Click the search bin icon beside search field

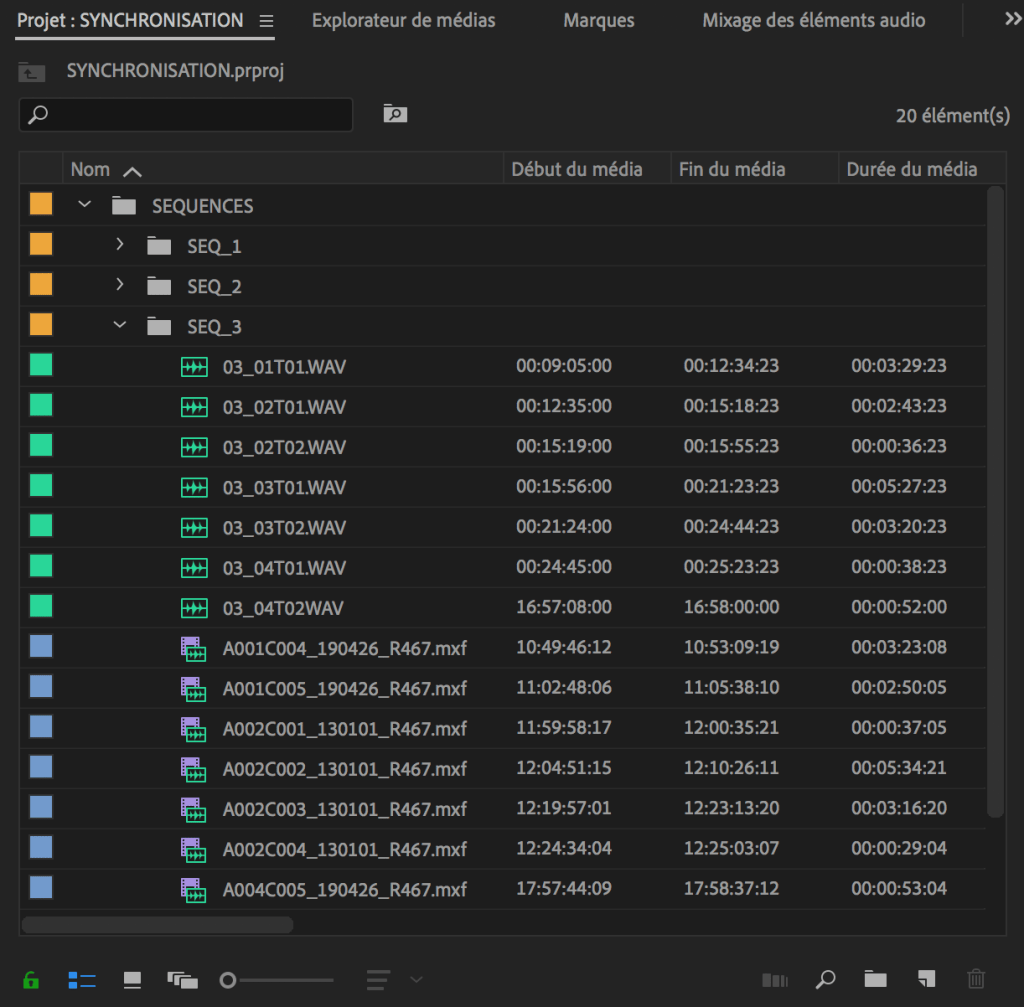tap(395, 115)
